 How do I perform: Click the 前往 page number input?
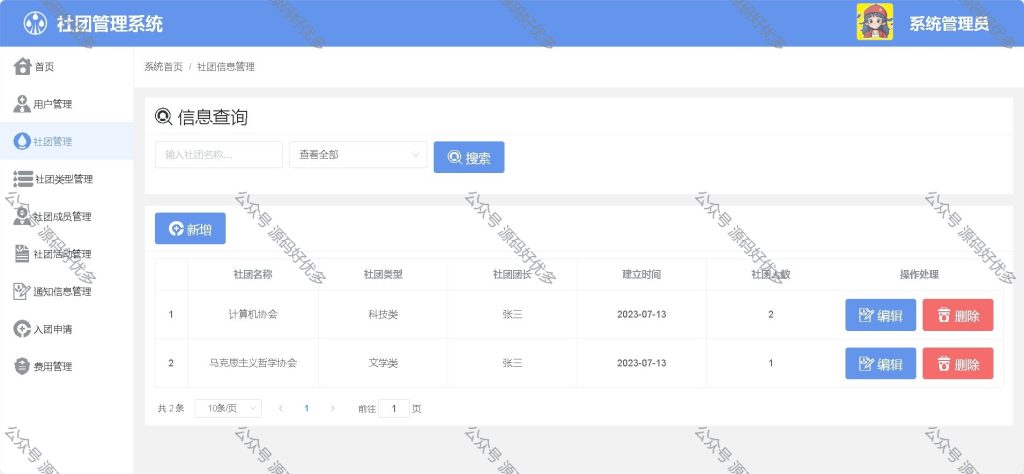point(394,409)
